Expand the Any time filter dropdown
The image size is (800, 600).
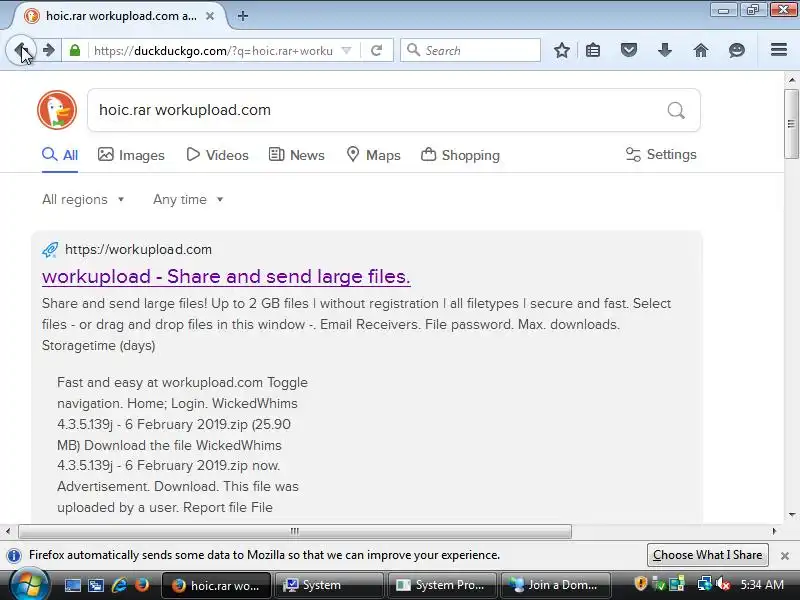188,199
